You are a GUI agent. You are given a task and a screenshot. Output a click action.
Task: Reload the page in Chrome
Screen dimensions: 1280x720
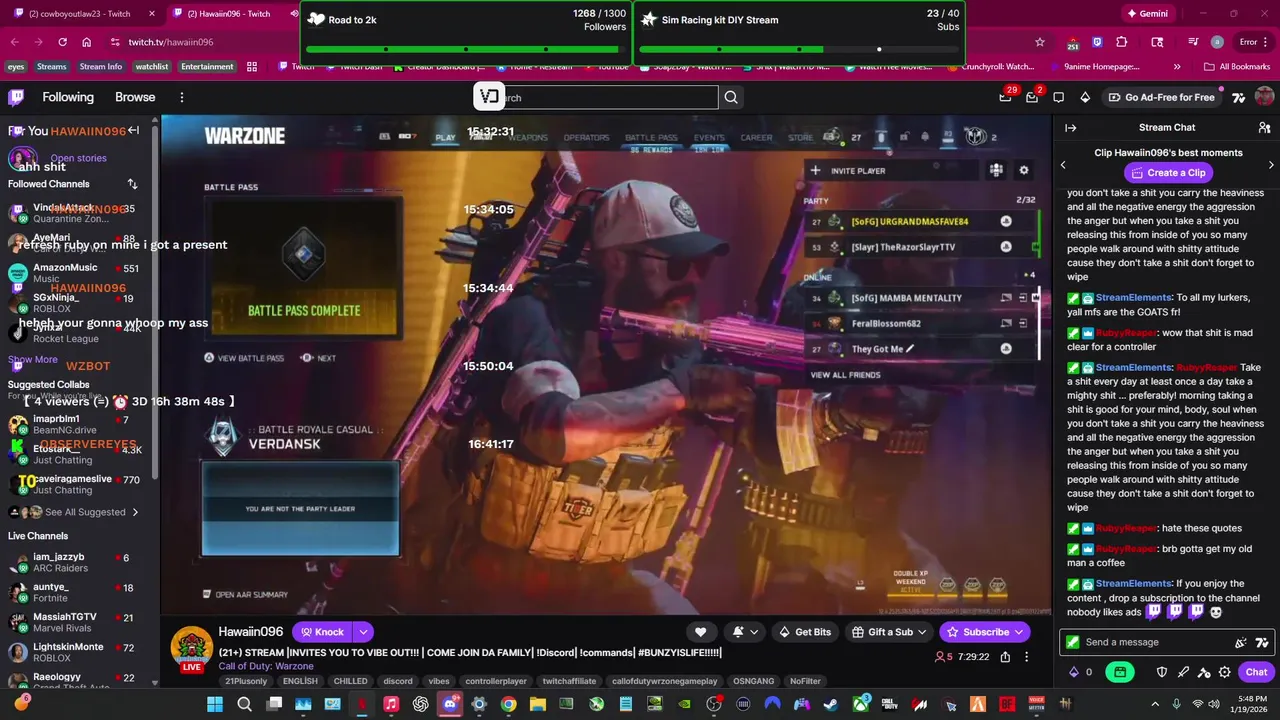pos(62,42)
